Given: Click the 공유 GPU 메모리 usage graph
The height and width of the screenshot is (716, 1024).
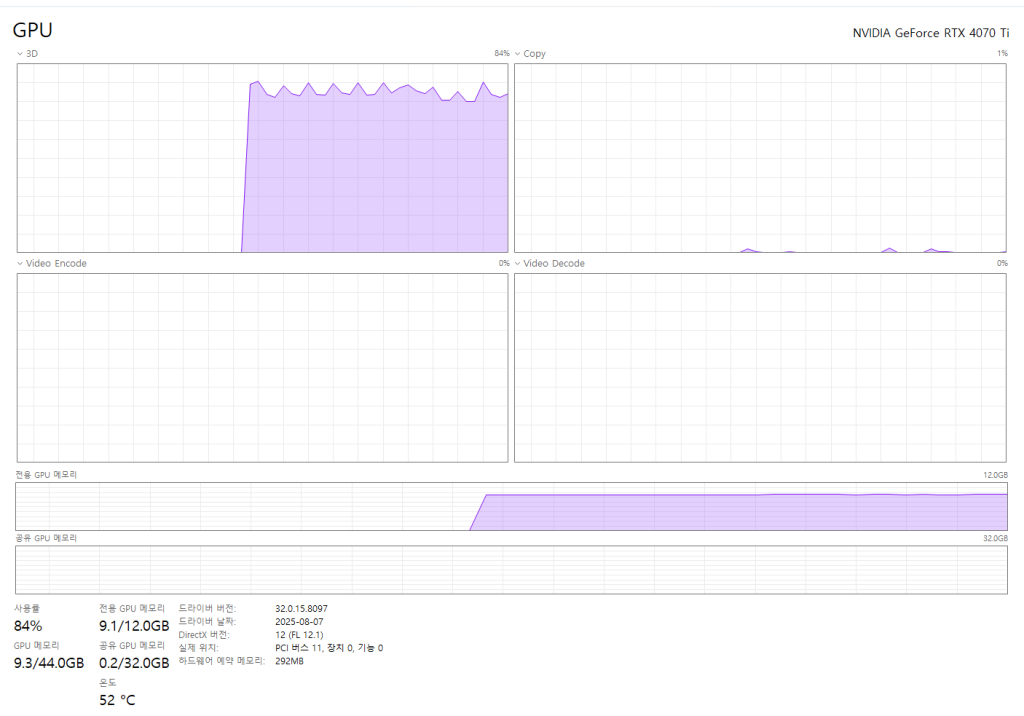Looking at the screenshot, I should [x=511, y=569].
